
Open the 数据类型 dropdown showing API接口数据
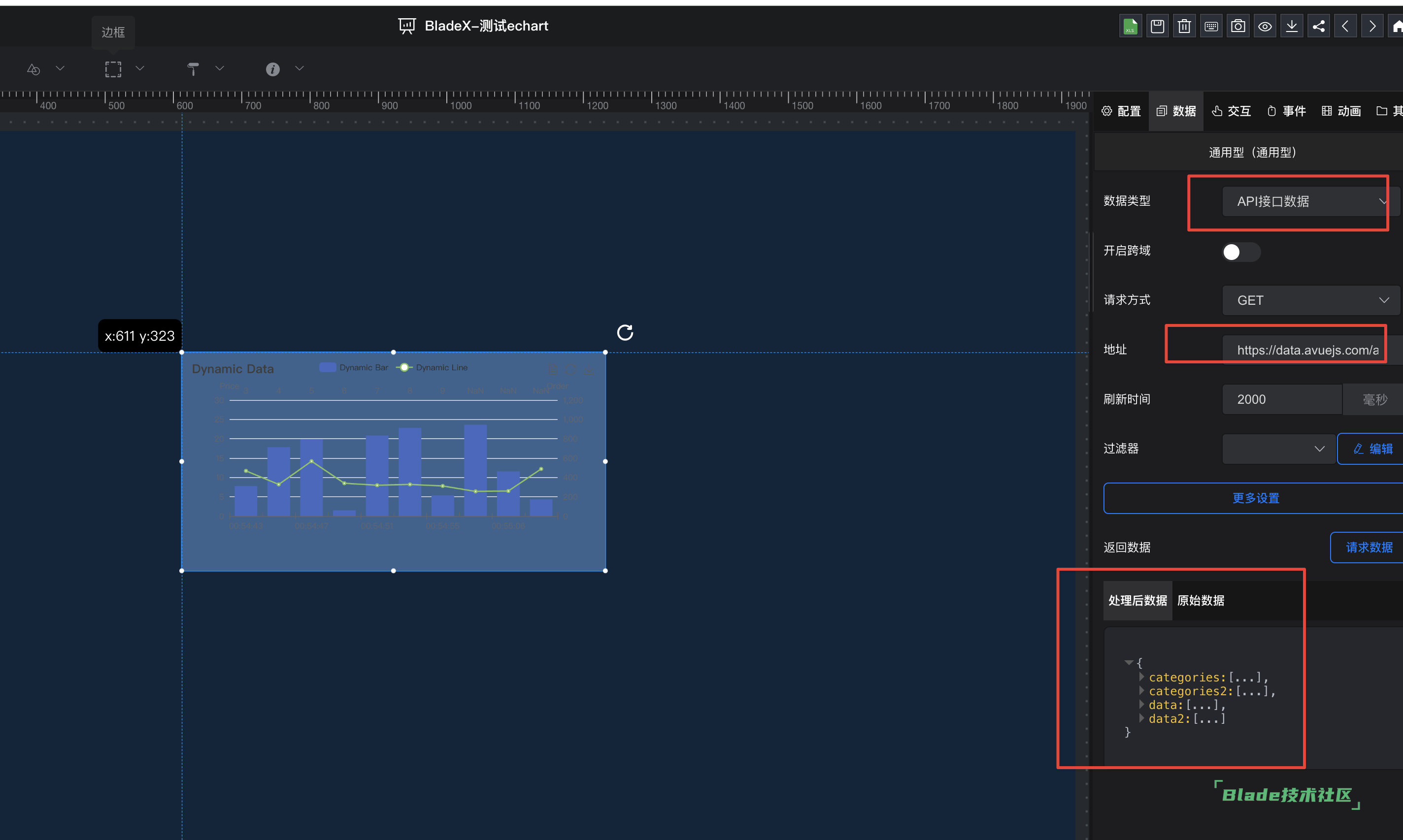[x=1310, y=201]
